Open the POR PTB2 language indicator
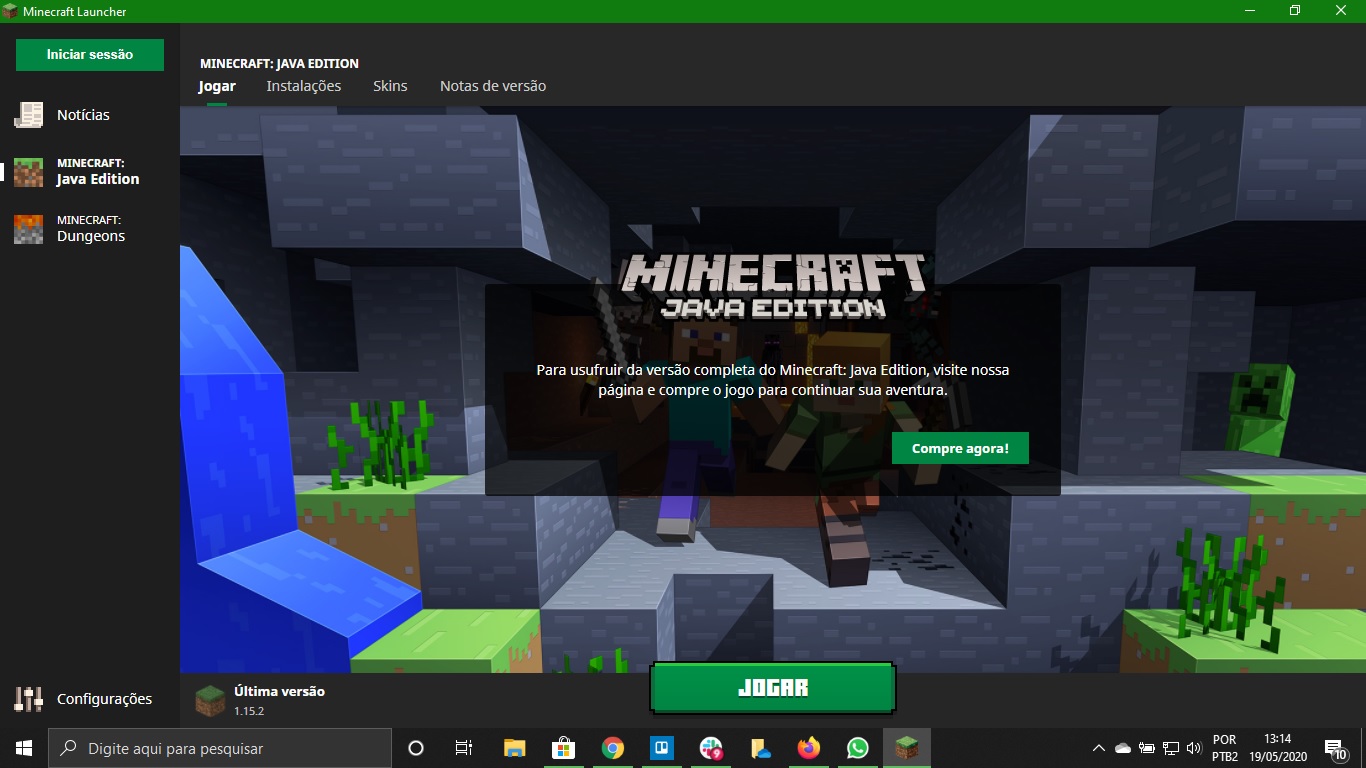1366x768 pixels. coord(1225,748)
